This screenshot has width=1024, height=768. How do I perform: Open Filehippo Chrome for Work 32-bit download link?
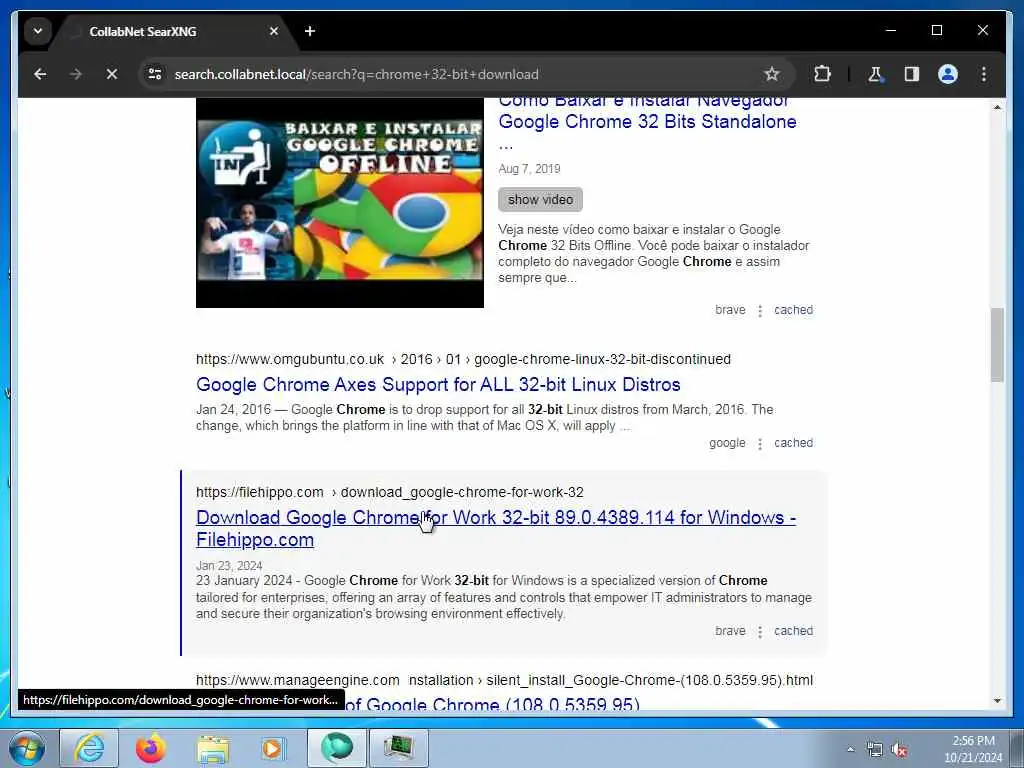[x=496, y=528]
